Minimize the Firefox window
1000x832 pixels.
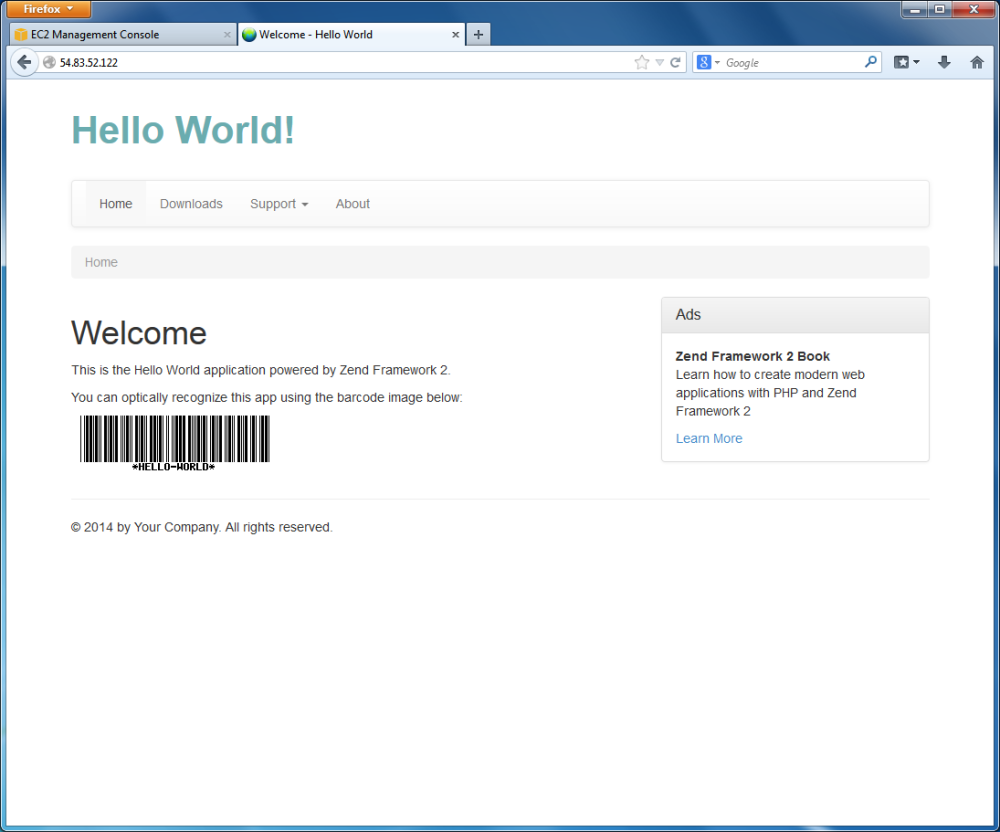point(915,9)
